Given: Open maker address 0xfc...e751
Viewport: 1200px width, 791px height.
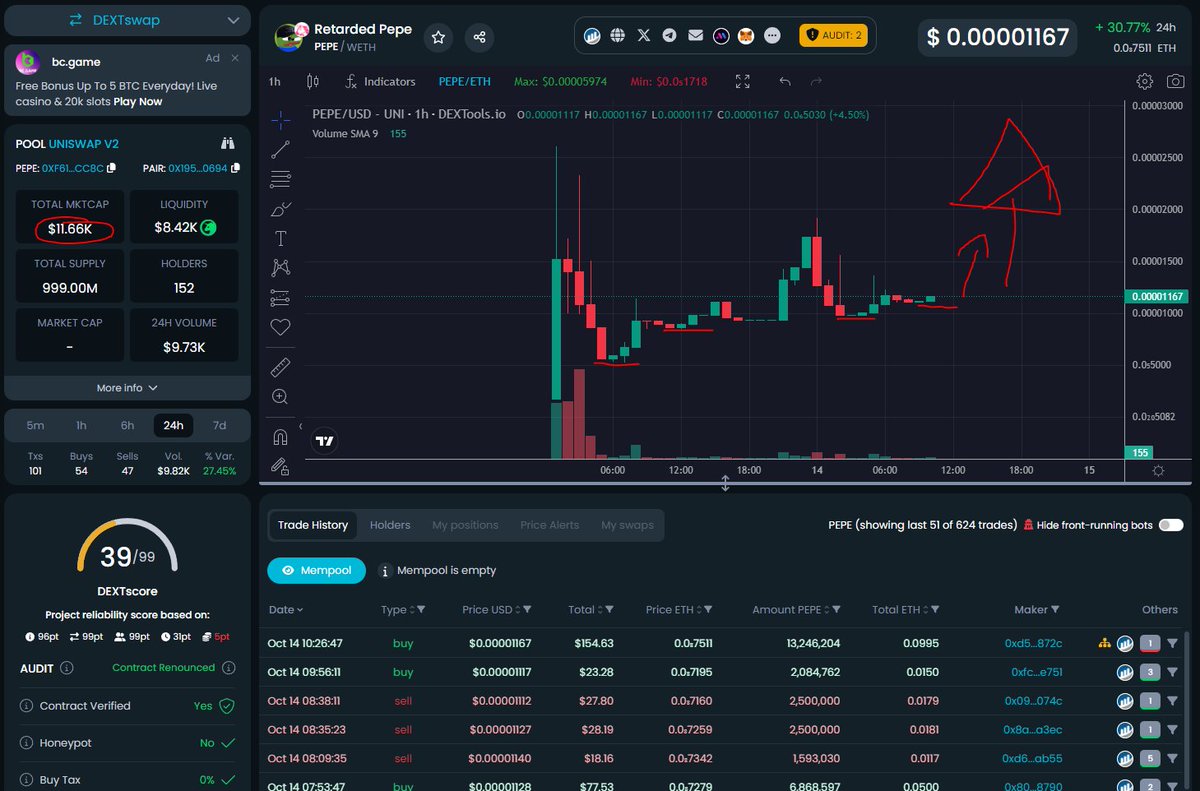Looking at the screenshot, I should [1036, 672].
